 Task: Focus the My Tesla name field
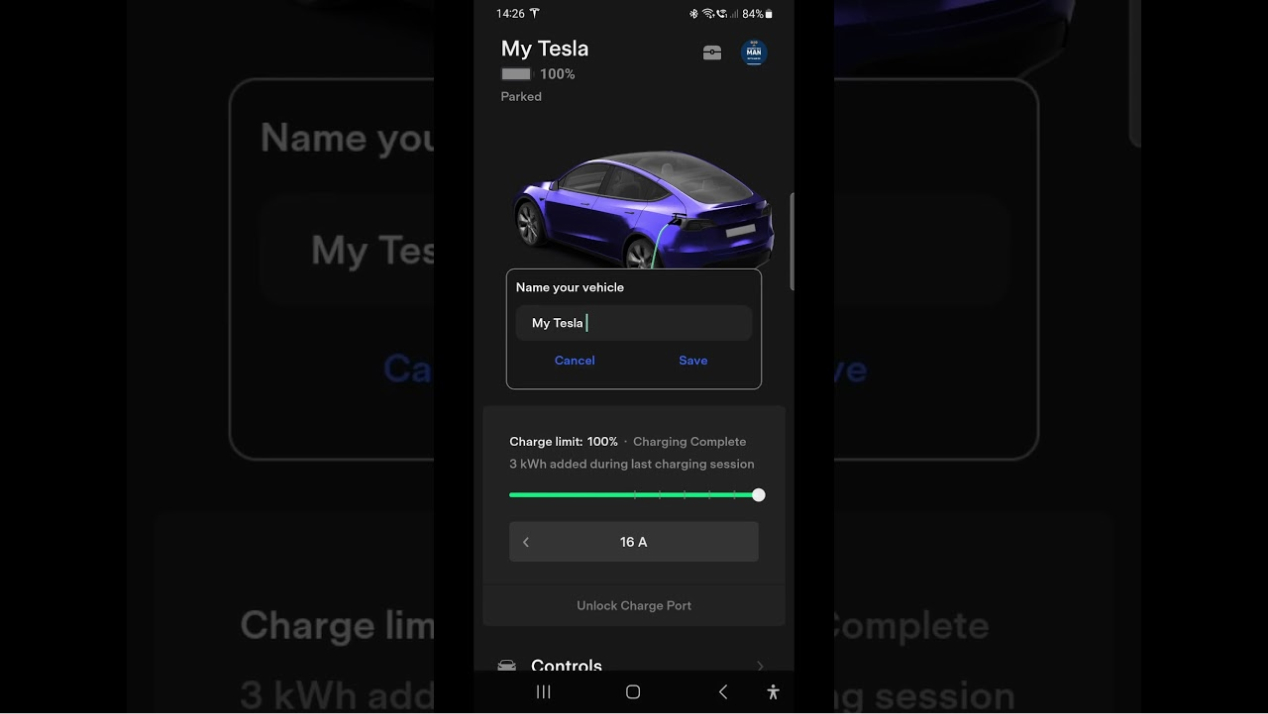[634, 323]
